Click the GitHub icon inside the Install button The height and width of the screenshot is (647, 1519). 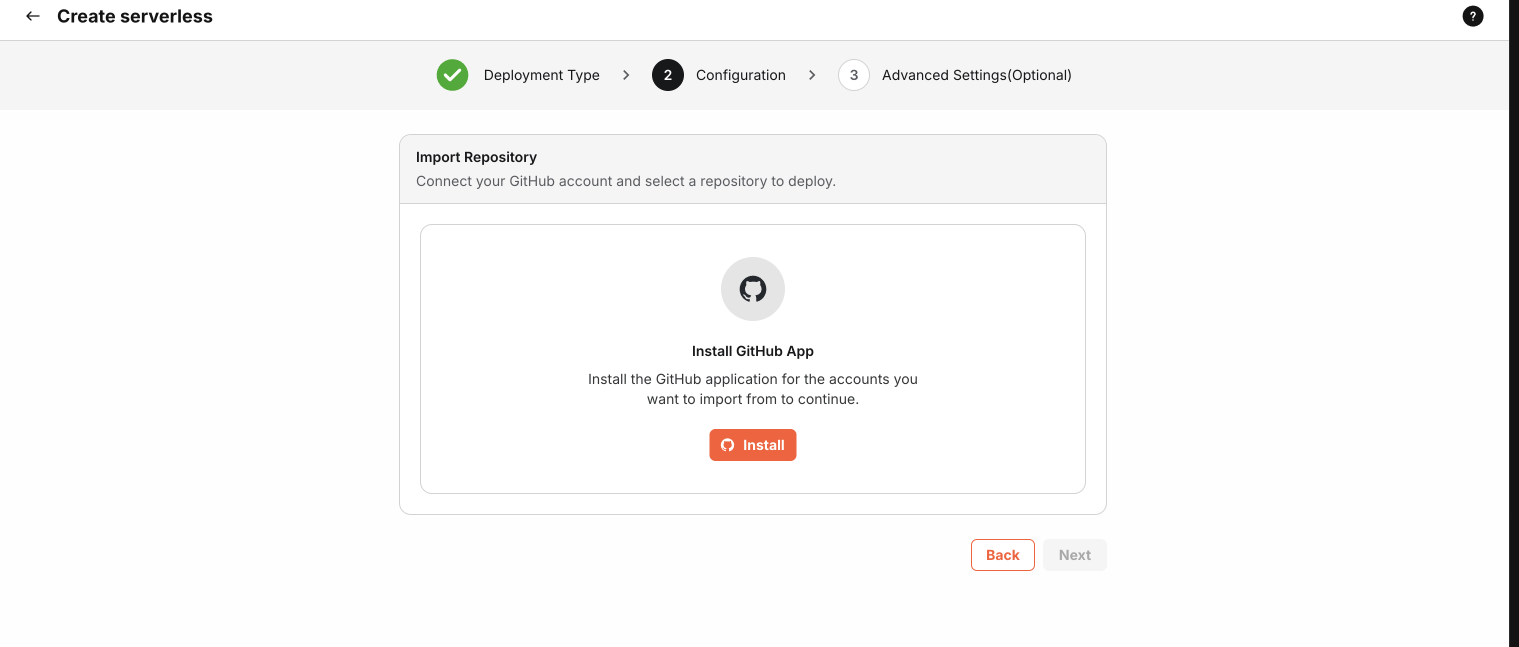[x=728, y=445]
